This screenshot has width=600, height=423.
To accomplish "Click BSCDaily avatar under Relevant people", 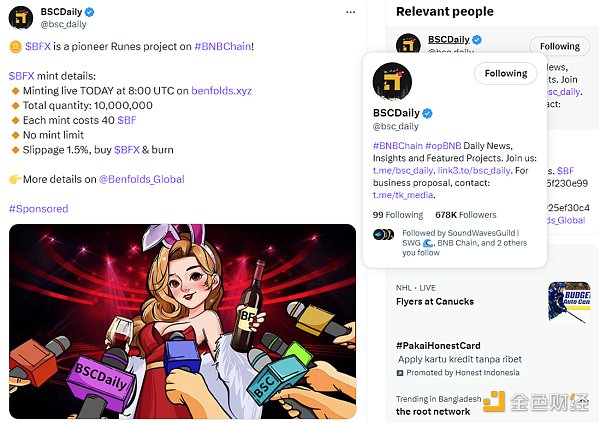I will (x=407, y=46).
